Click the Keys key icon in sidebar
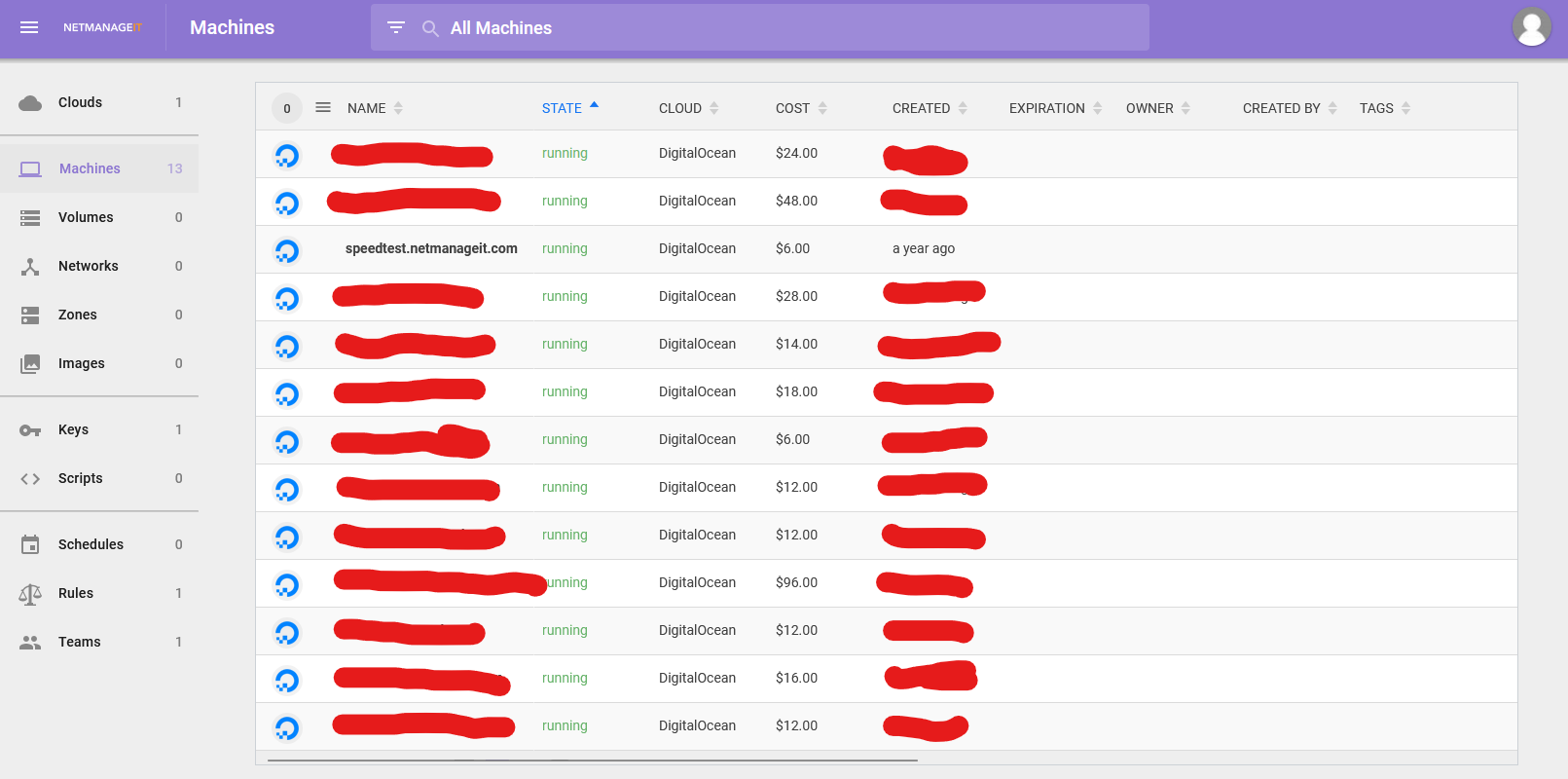 coord(30,429)
